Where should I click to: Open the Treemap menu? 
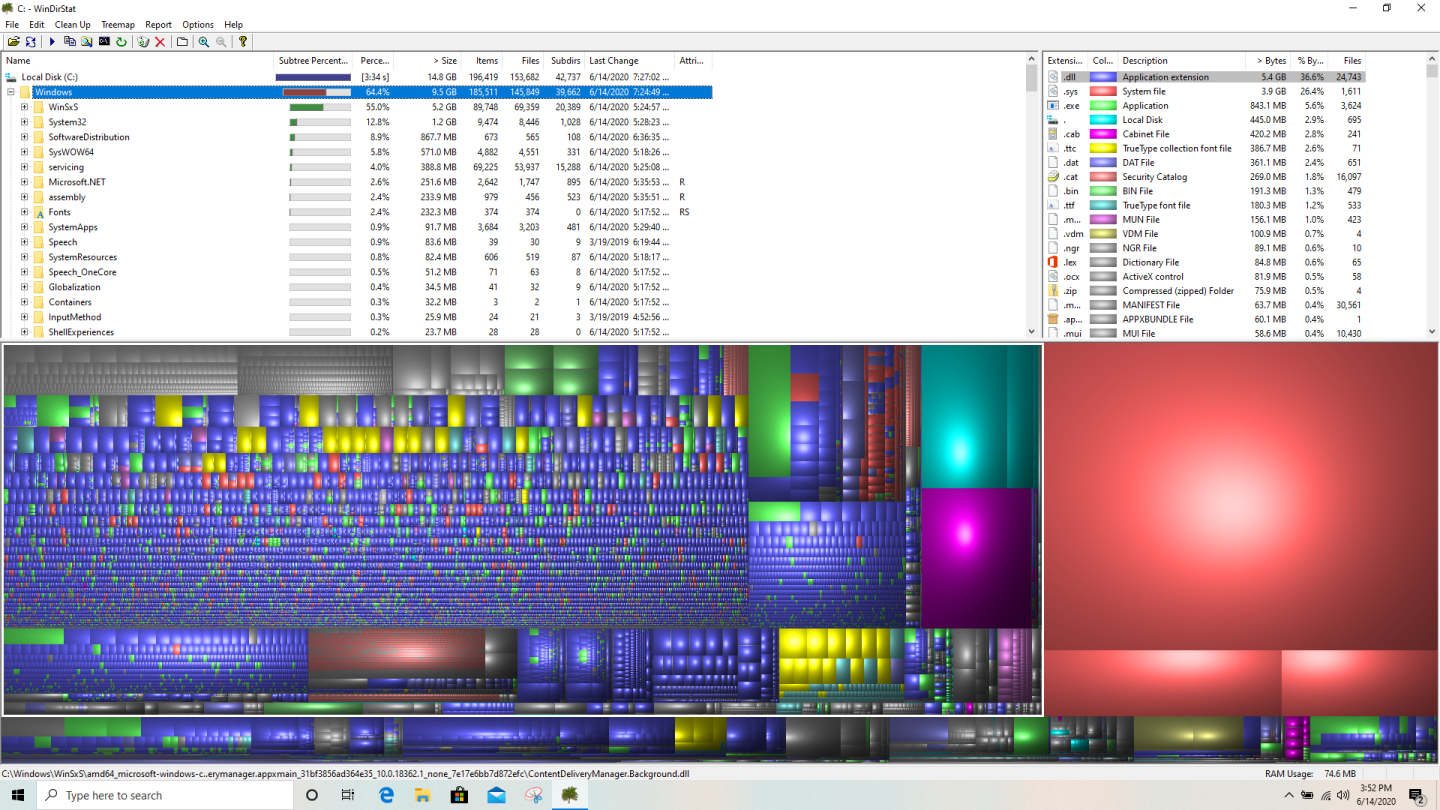[x=117, y=24]
